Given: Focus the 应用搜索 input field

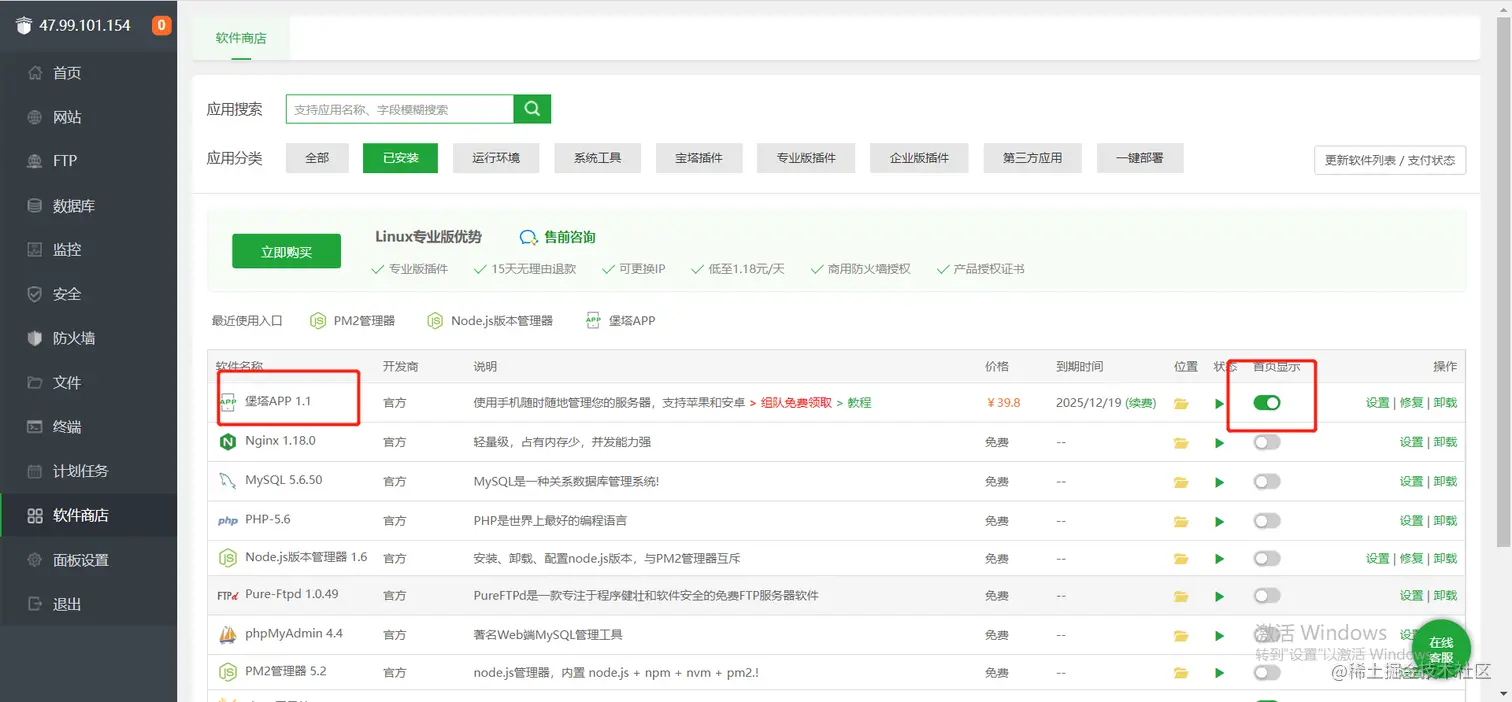Looking at the screenshot, I should (399, 109).
